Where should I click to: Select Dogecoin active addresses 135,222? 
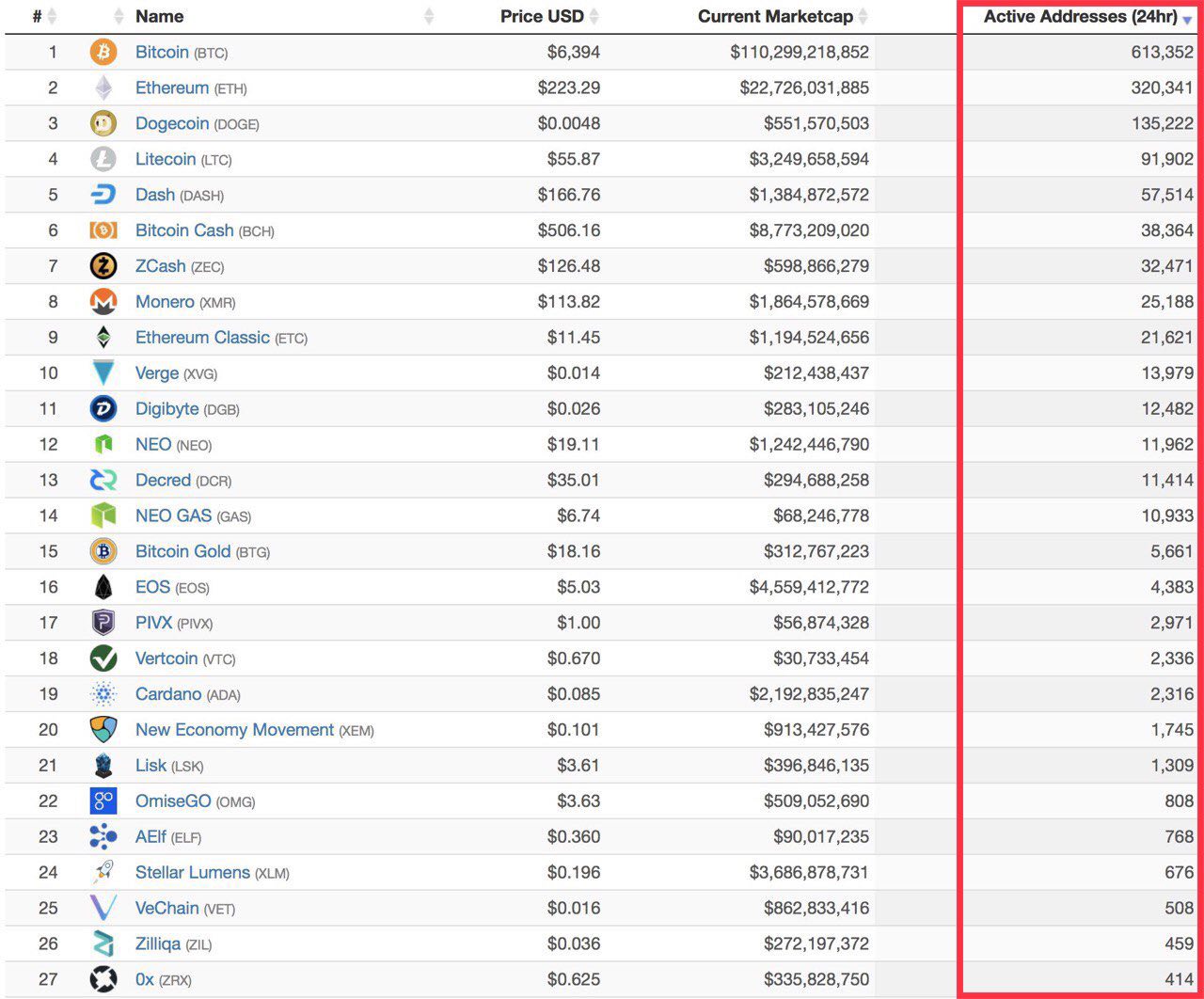[x=1162, y=124]
